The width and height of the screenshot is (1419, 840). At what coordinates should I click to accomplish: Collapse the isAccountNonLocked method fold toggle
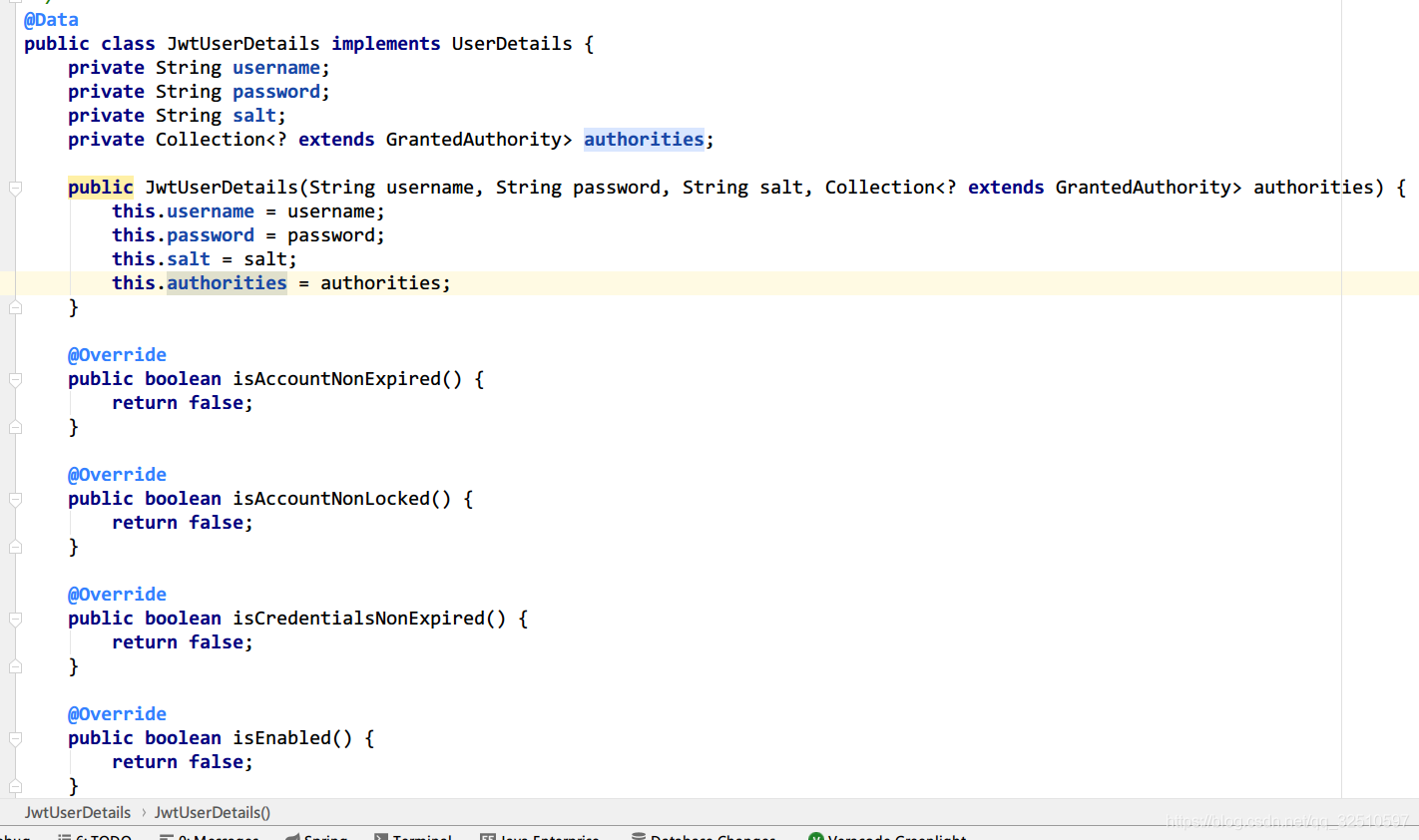coord(15,499)
